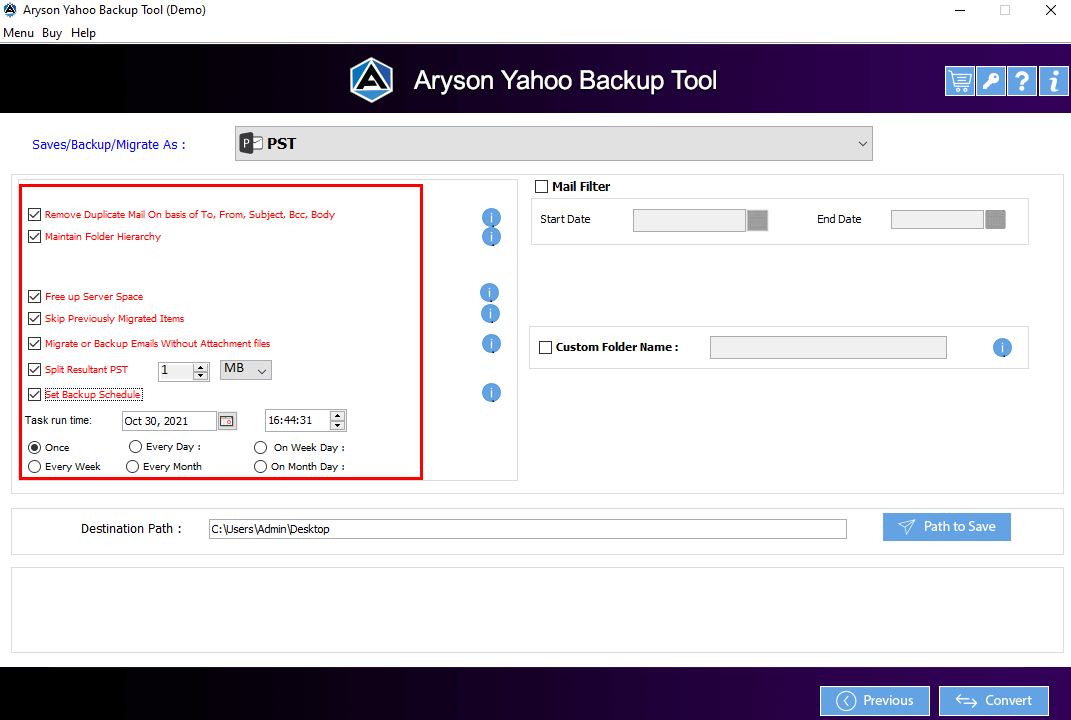Open the shopping cart buy icon

coord(959,81)
